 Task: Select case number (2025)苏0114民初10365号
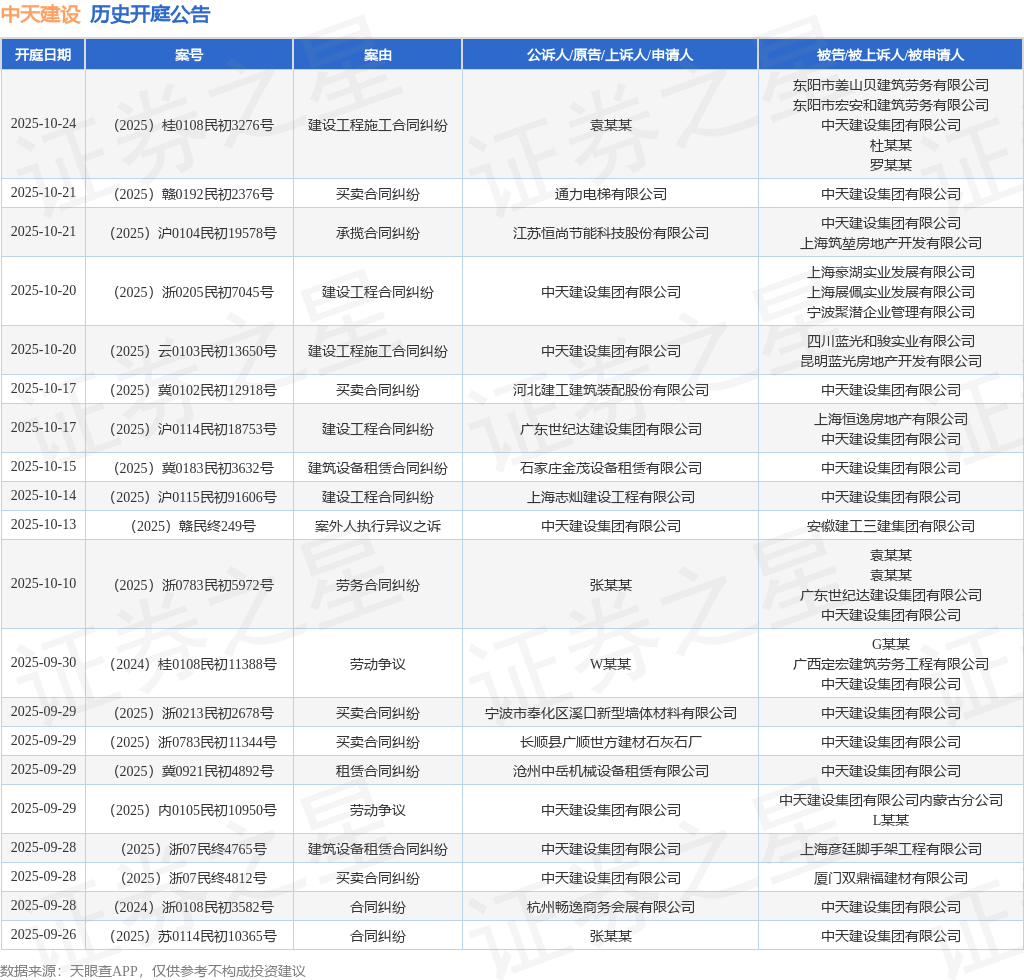coord(193,936)
